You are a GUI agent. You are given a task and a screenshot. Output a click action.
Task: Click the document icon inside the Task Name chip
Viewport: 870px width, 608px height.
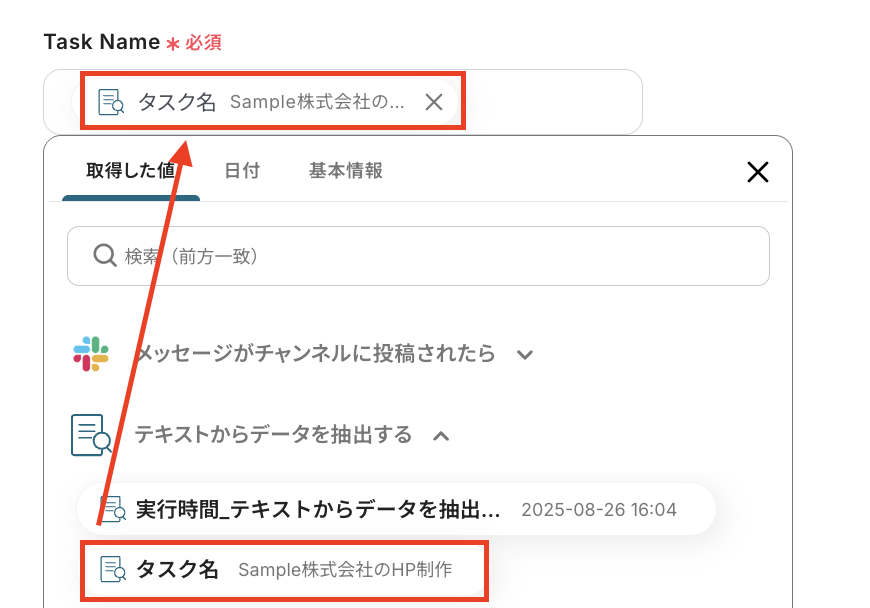[111, 102]
